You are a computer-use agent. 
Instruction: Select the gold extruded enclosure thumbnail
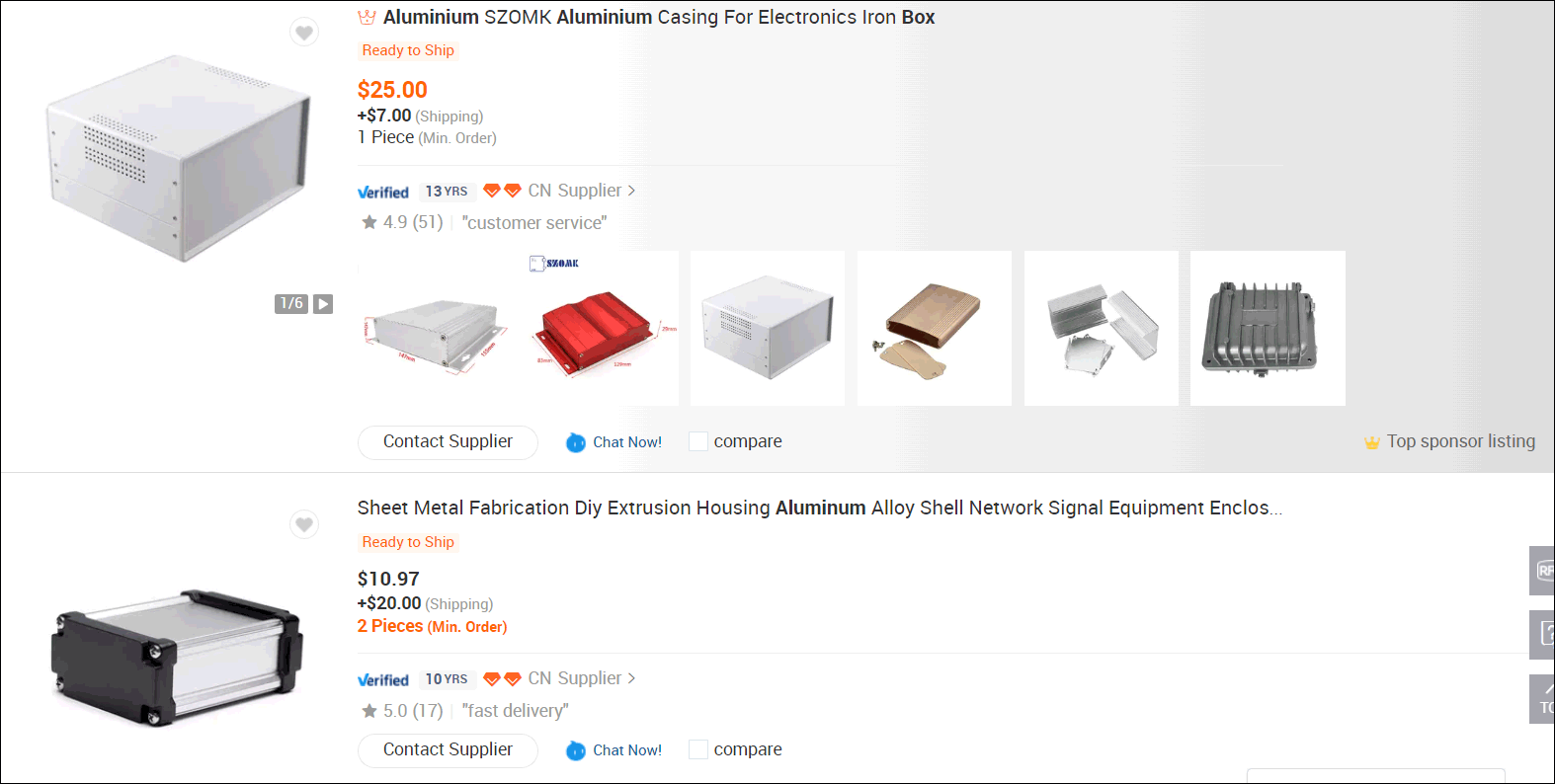[x=934, y=329]
